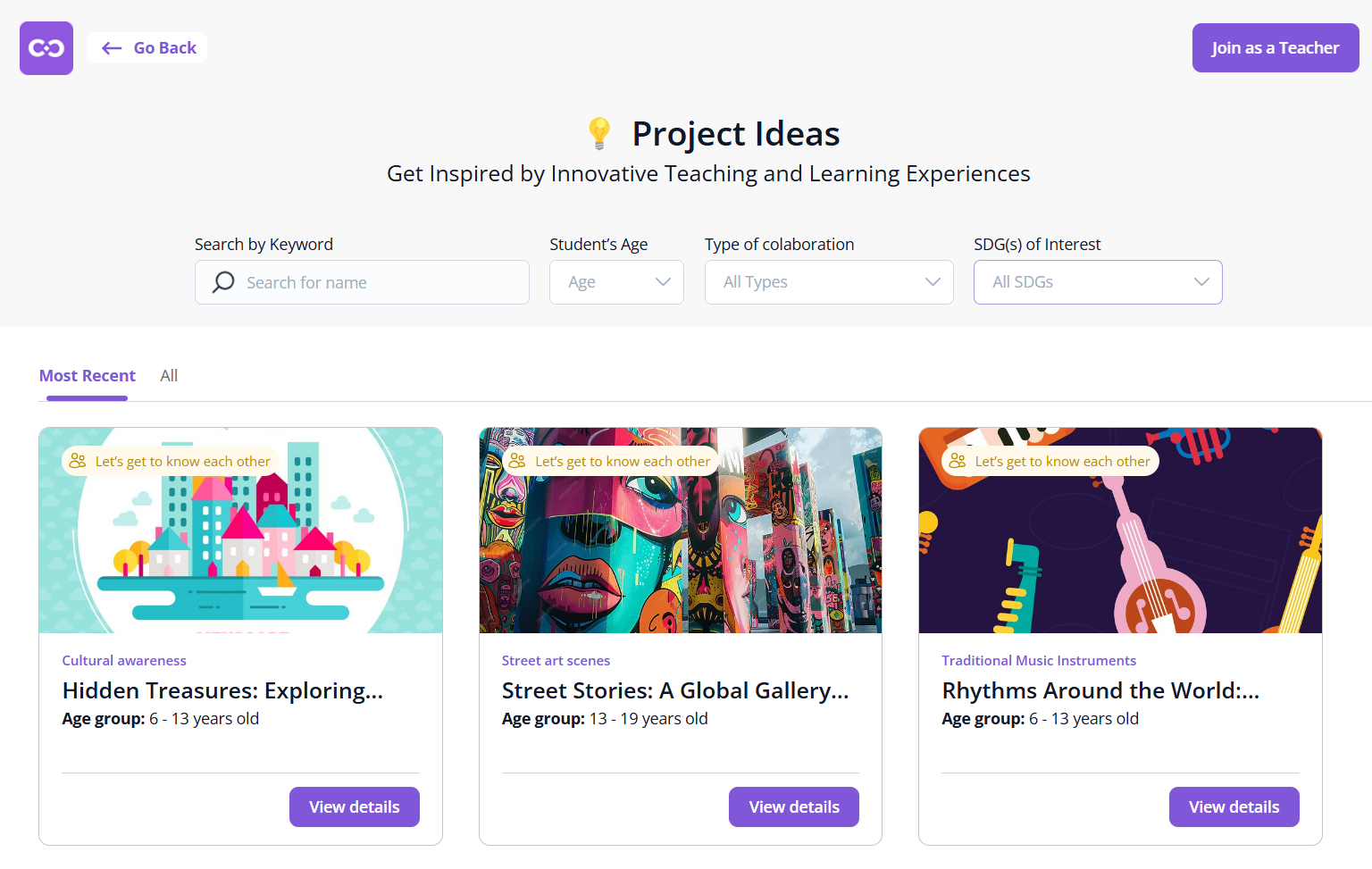Select the Most Recent tab
1372x869 pixels.
click(x=87, y=375)
